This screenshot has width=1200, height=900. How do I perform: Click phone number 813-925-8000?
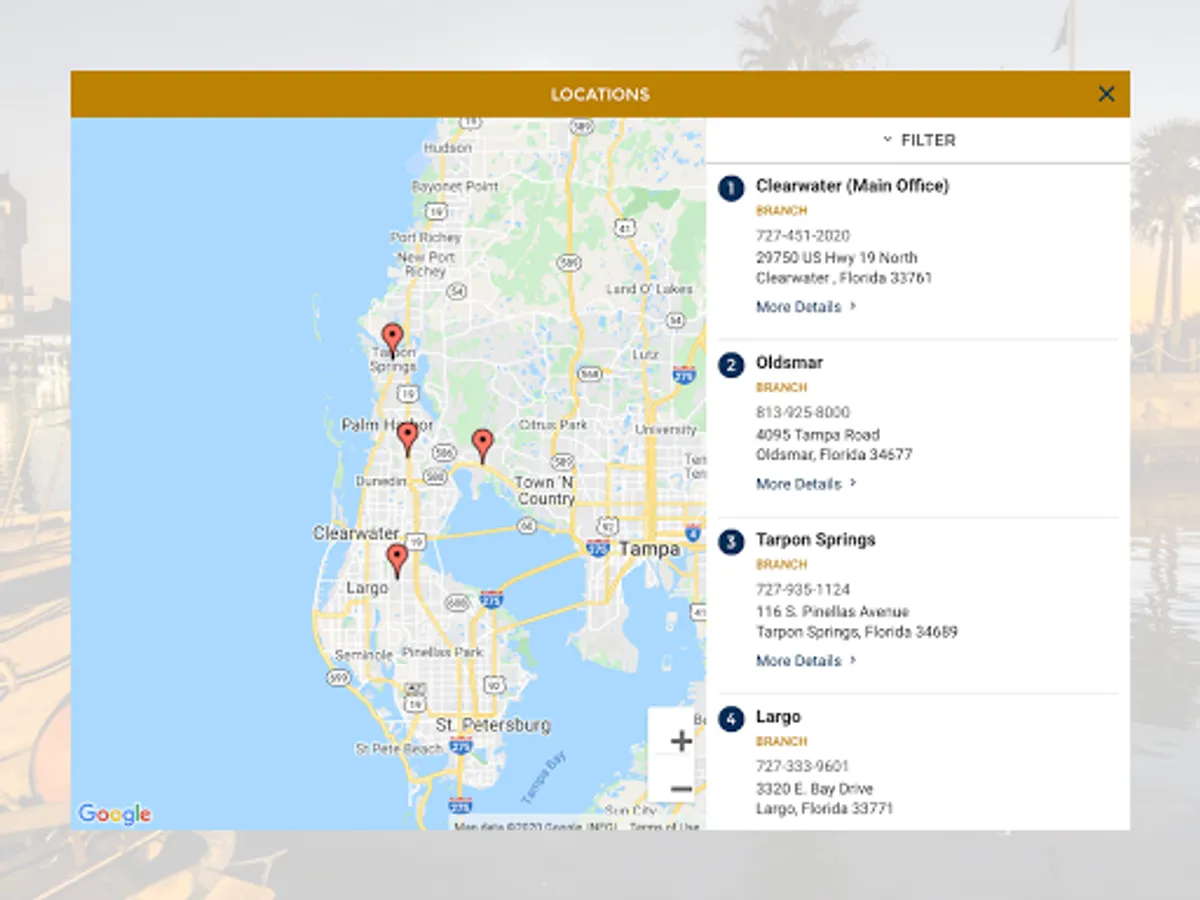pyautogui.click(x=803, y=413)
